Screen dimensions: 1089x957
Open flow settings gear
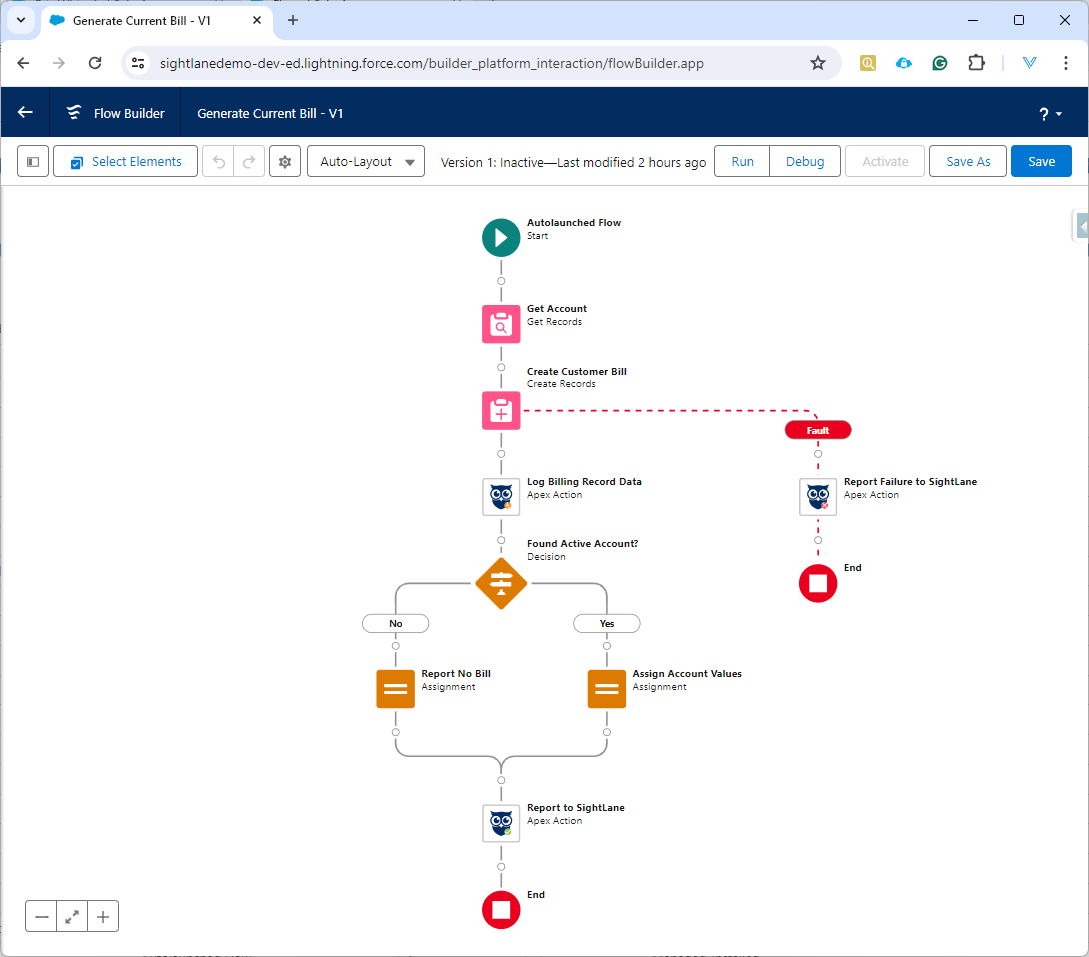tap(285, 161)
